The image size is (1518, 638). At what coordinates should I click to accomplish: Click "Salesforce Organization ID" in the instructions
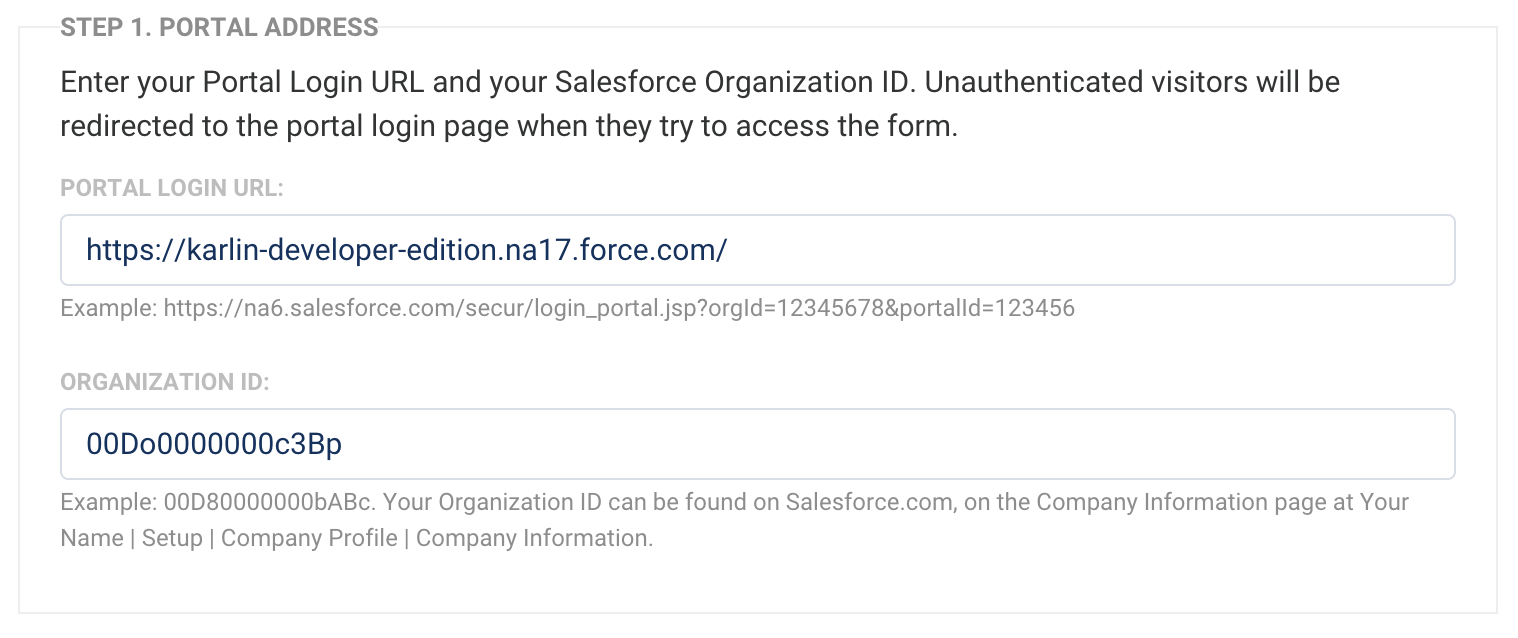701,81
